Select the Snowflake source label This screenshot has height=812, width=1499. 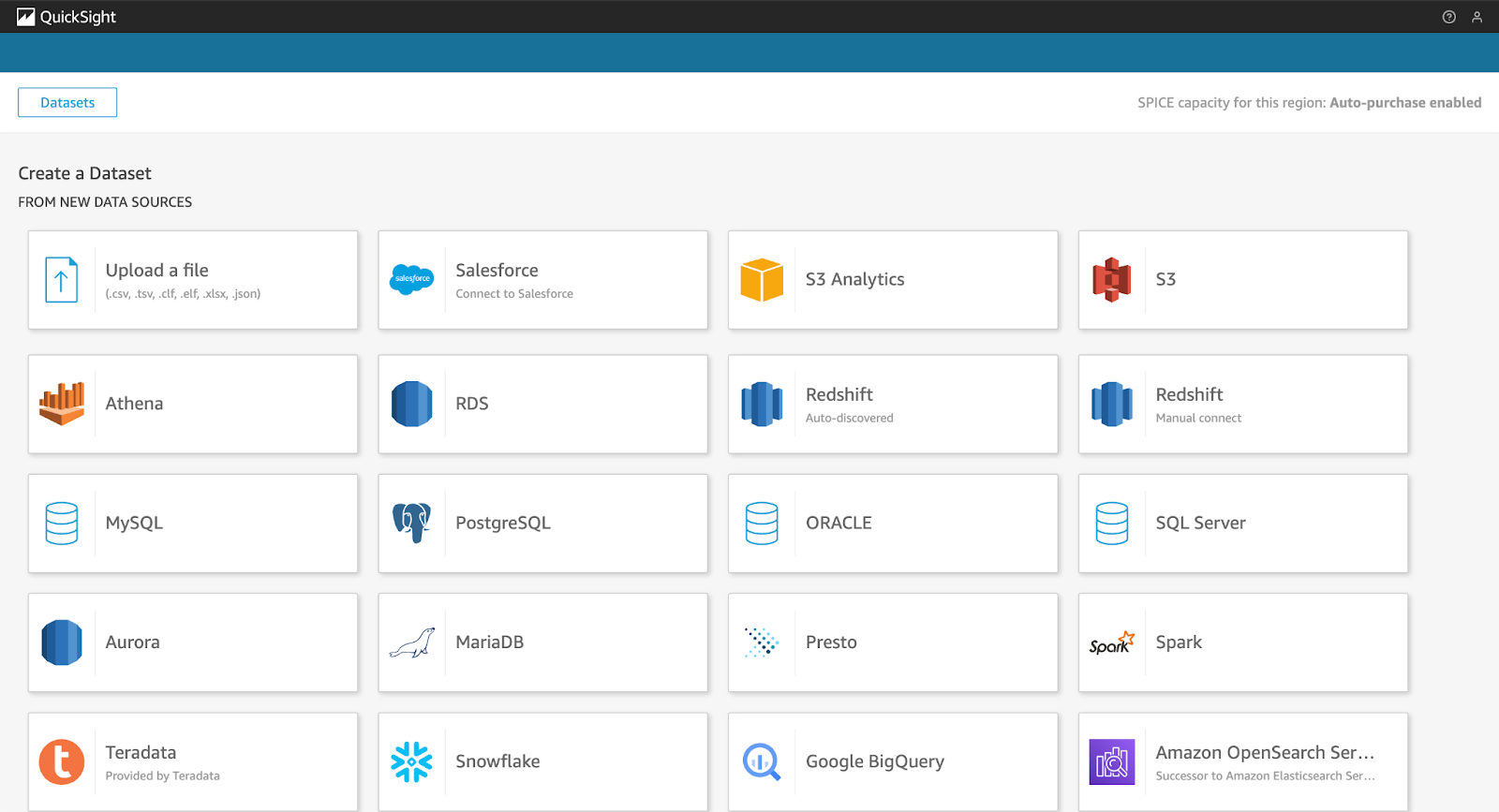point(497,761)
